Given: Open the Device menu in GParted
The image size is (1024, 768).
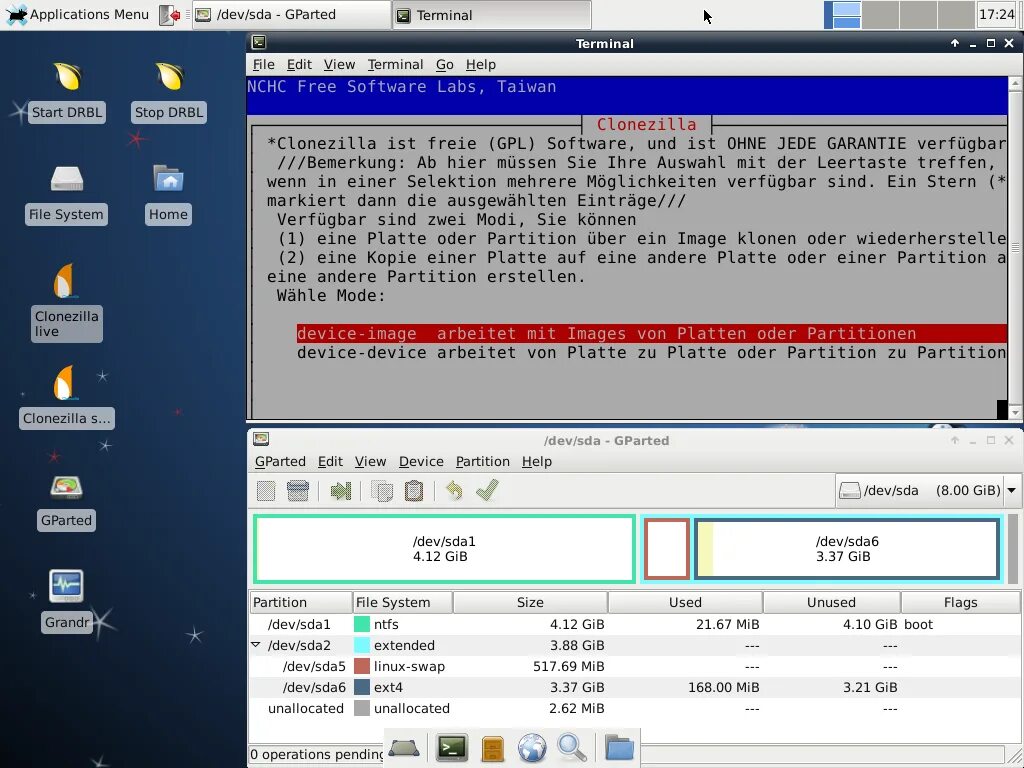Looking at the screenshot, I should point(421,461).
